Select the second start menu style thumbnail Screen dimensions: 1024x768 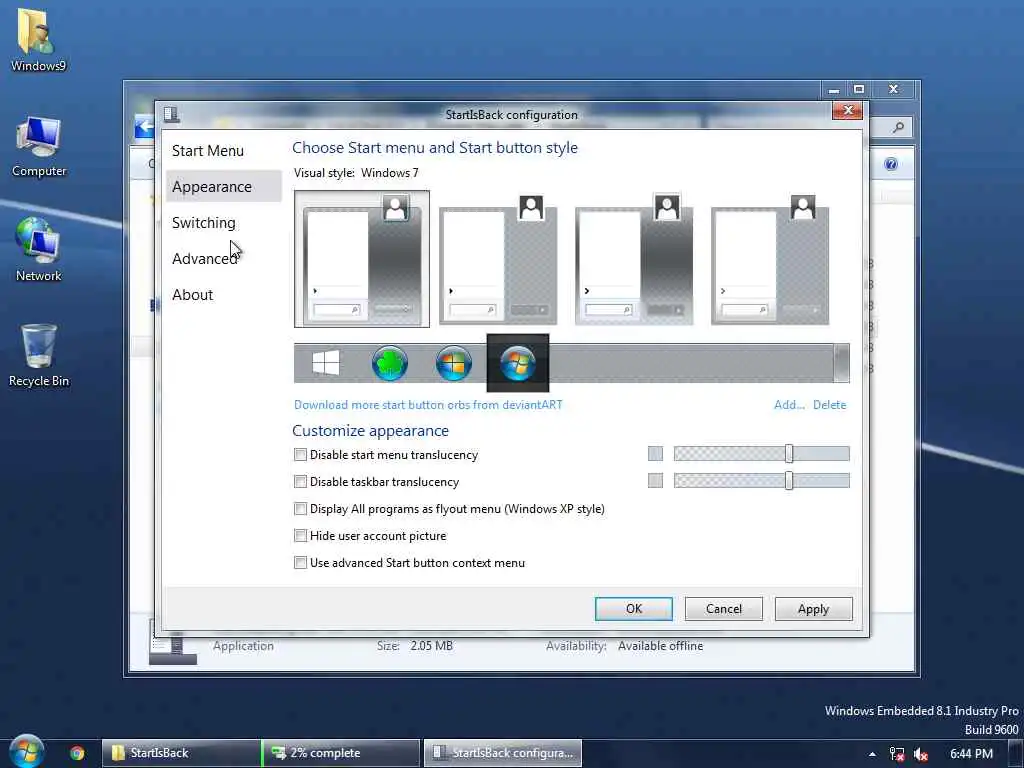coord(498,259)
